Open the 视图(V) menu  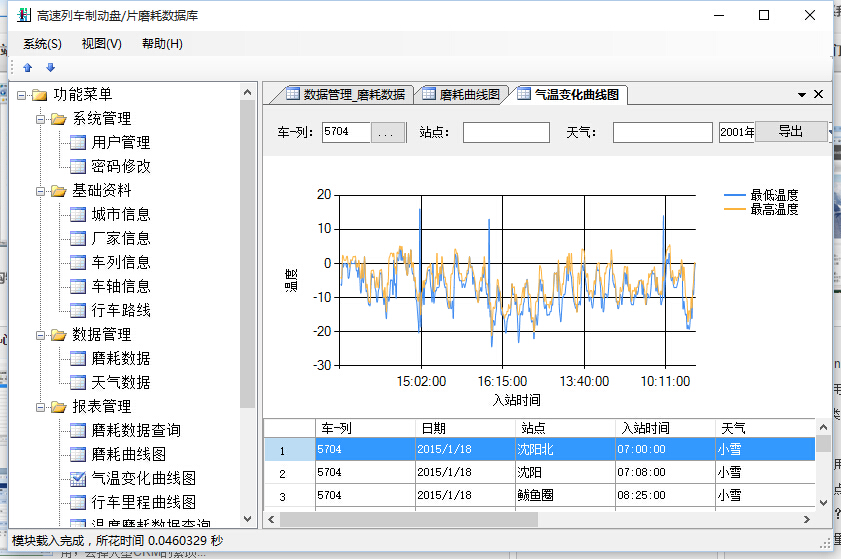[x=101, y=44]
